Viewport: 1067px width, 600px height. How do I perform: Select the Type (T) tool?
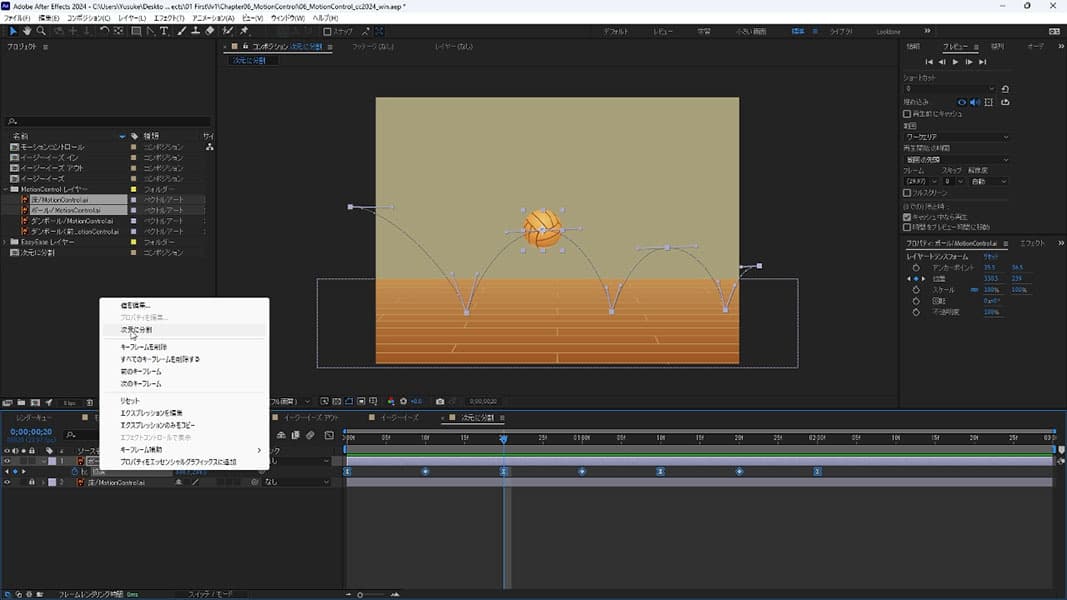point(164,31)
